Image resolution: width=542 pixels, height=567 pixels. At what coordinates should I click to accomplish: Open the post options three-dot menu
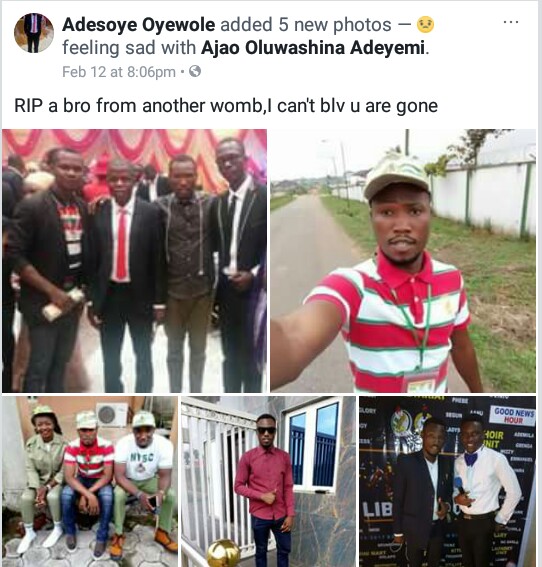[x=511, y=22]
